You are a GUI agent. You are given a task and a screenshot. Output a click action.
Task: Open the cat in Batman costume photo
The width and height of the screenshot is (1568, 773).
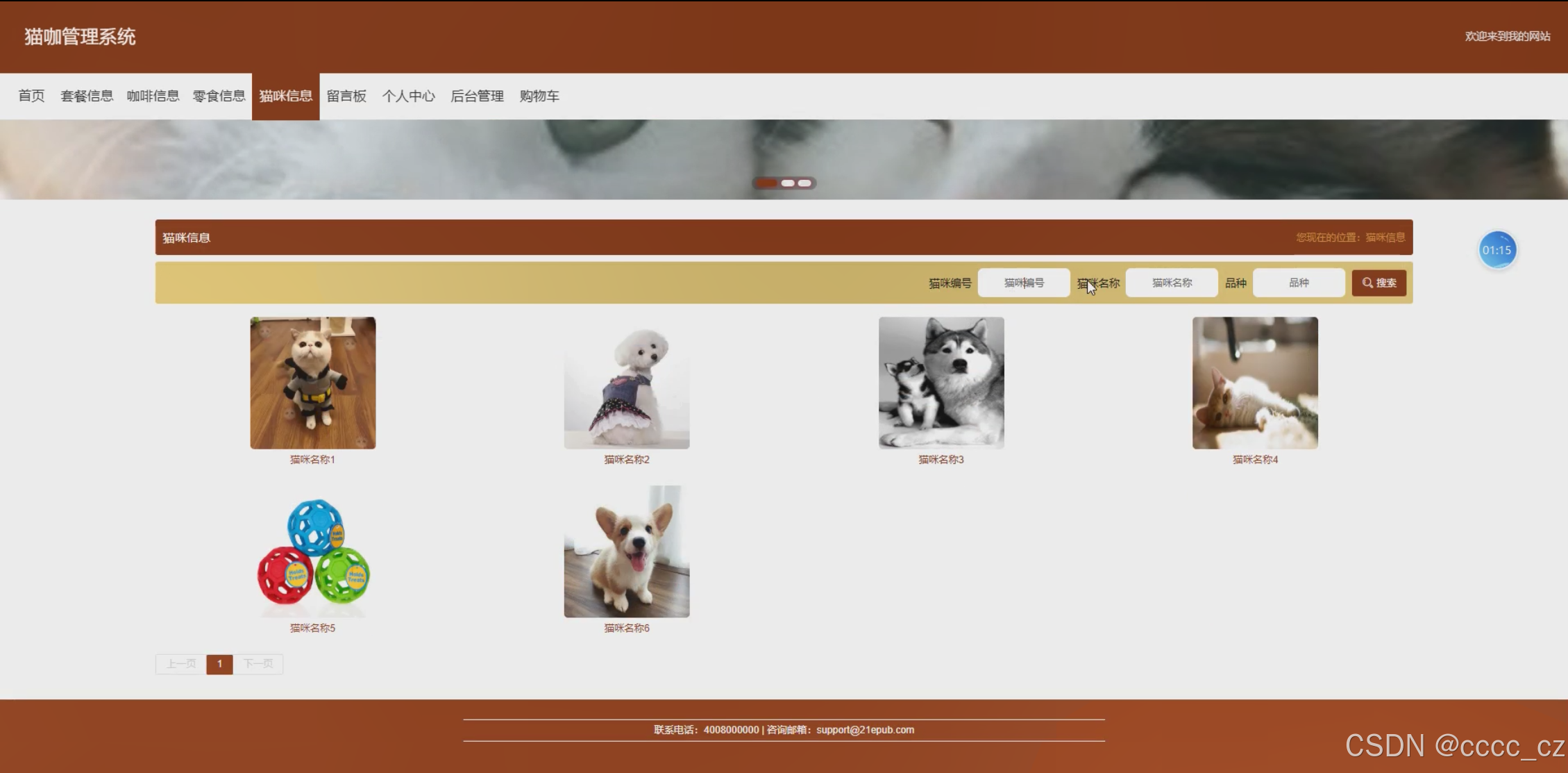tap(312, 383)
